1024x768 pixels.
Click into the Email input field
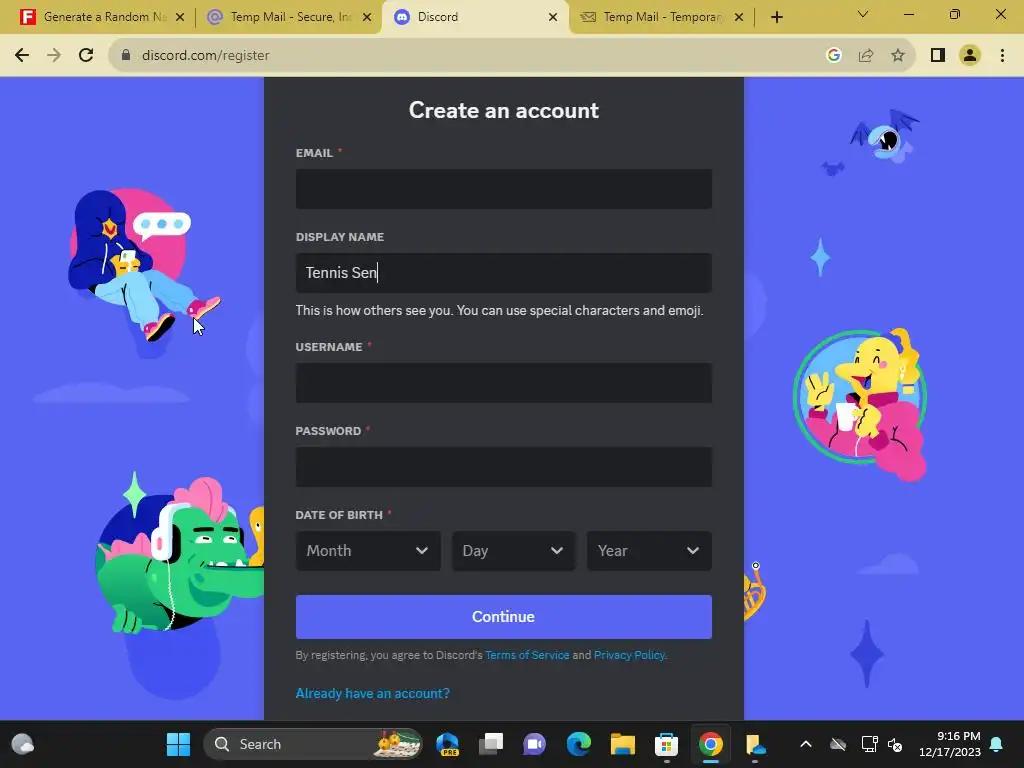click(504, 189)
